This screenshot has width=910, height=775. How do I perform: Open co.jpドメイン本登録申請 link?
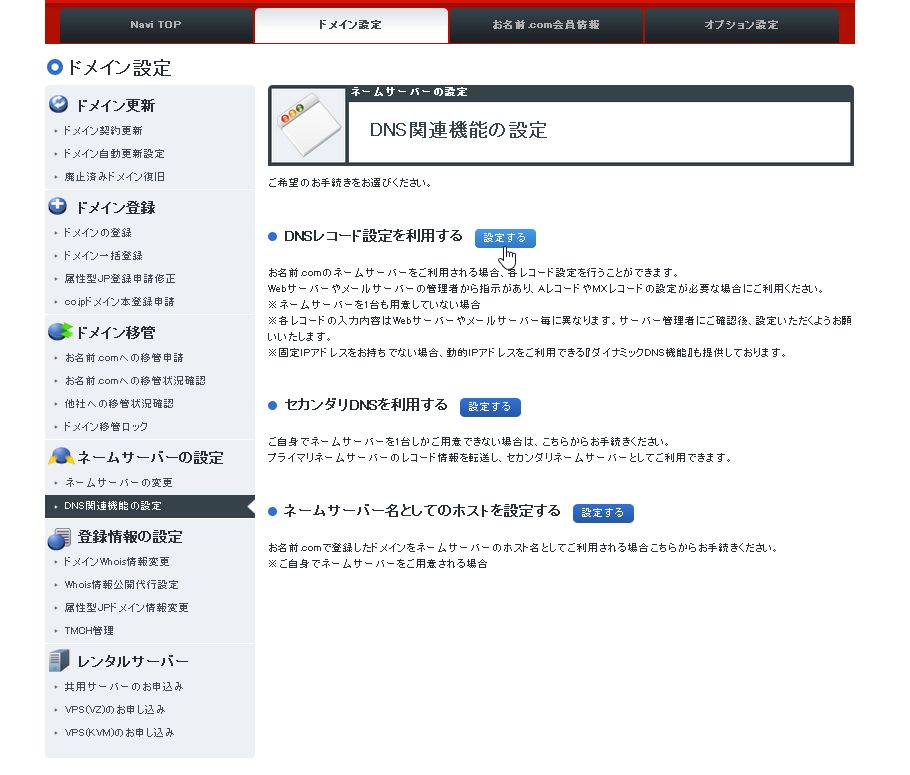[119, 302]
